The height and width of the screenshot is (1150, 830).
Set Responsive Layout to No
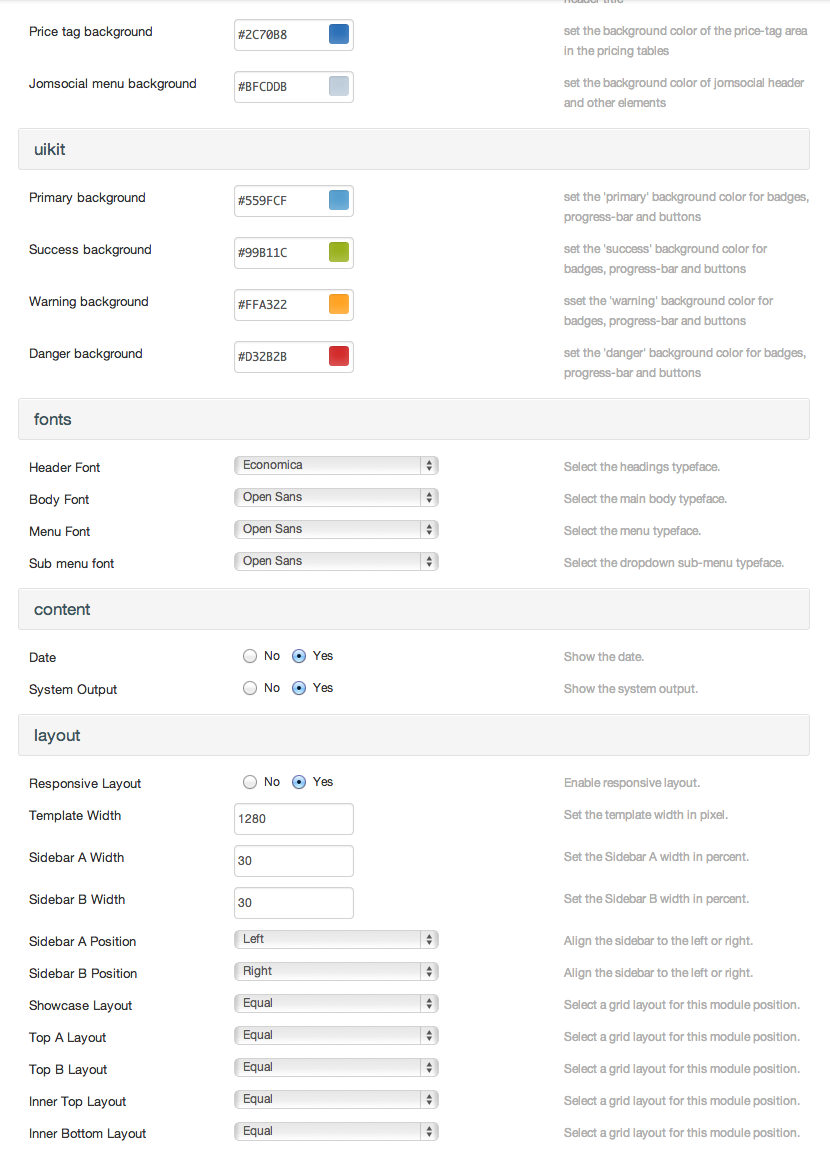point(250,782)
